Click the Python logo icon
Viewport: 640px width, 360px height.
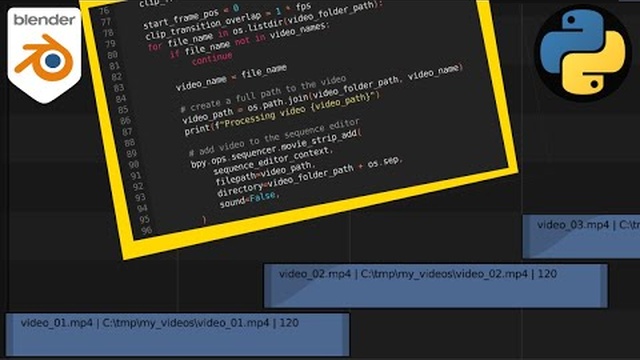tap(583, 53)
